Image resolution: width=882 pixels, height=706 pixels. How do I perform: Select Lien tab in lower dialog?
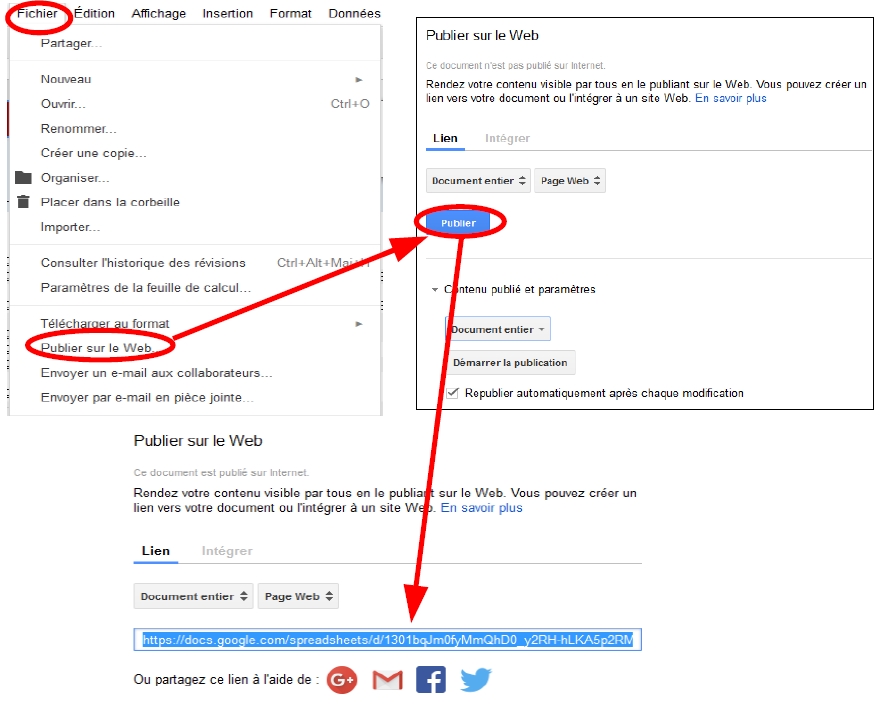click(x=155, y=551)
